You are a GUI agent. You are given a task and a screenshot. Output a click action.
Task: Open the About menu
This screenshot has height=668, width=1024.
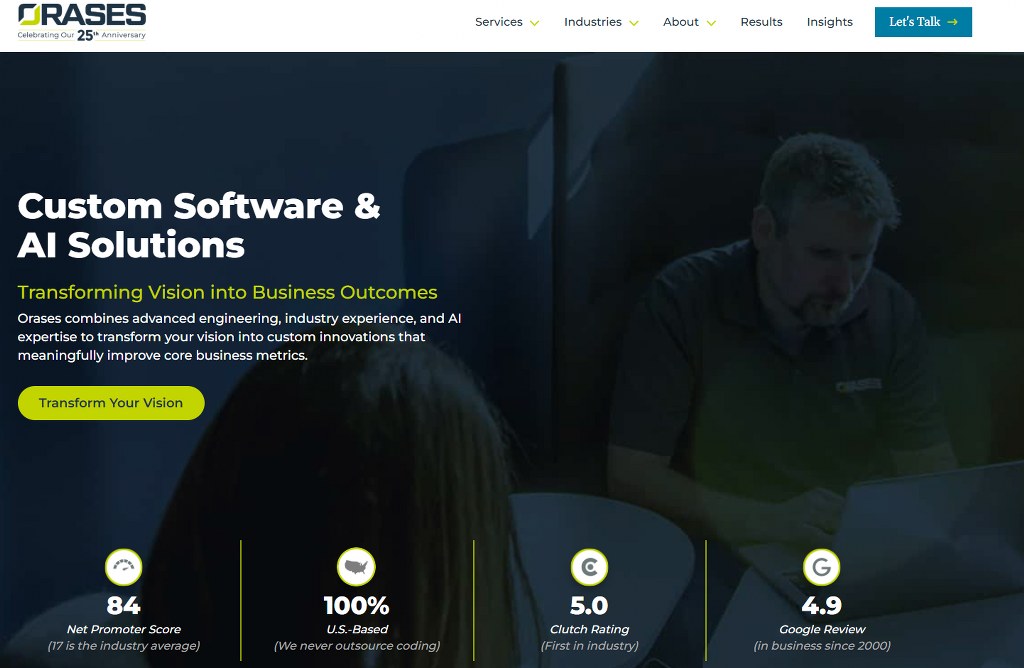point(680,22)
